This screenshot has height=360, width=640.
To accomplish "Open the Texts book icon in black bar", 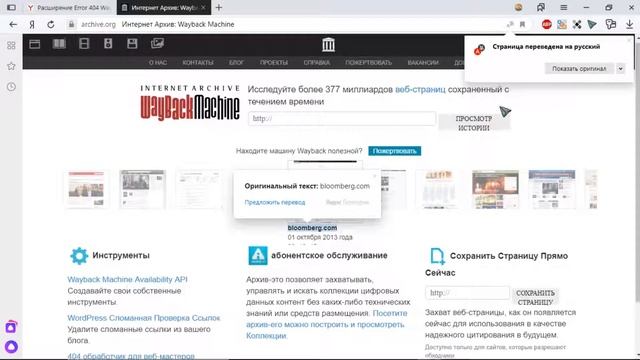I will tap(59, 44).
